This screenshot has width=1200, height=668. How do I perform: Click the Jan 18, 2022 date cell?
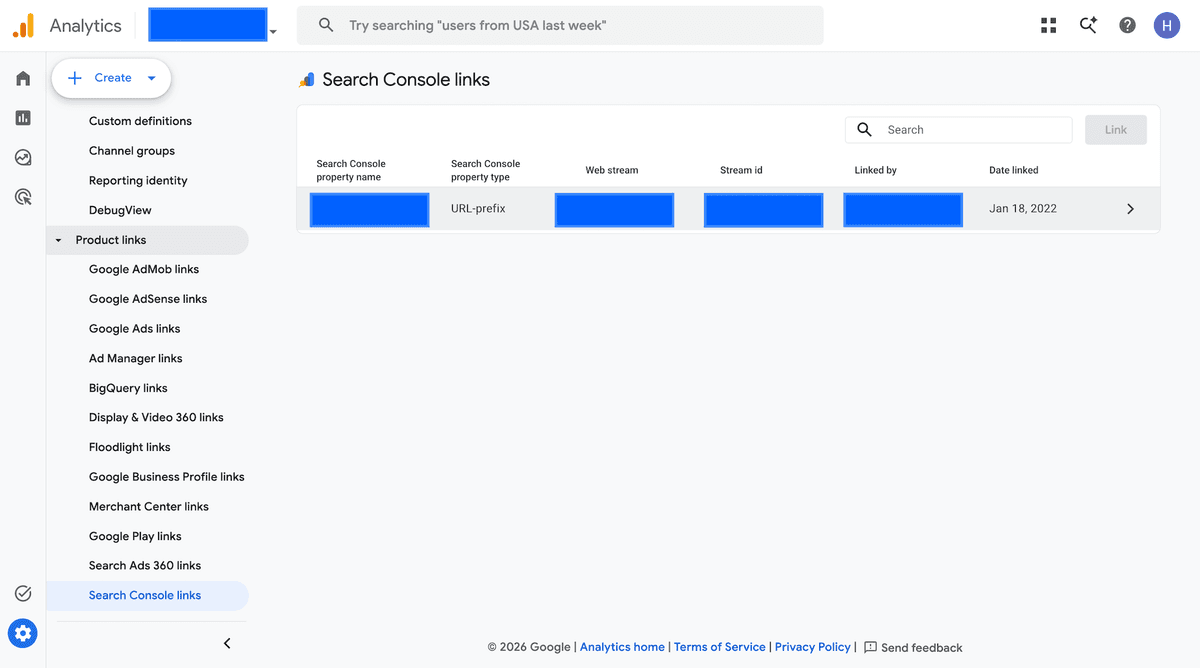(x=1023, y=209)
